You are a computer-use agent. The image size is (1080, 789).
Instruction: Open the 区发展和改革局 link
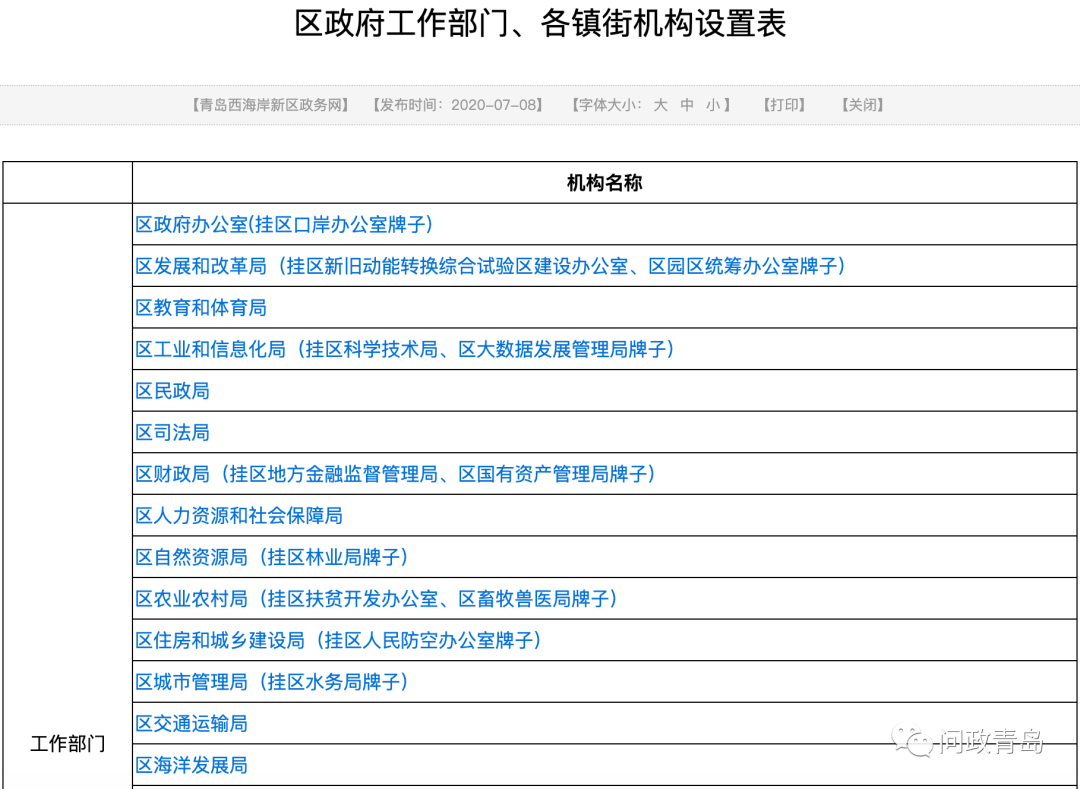click(x=490, y=266)
